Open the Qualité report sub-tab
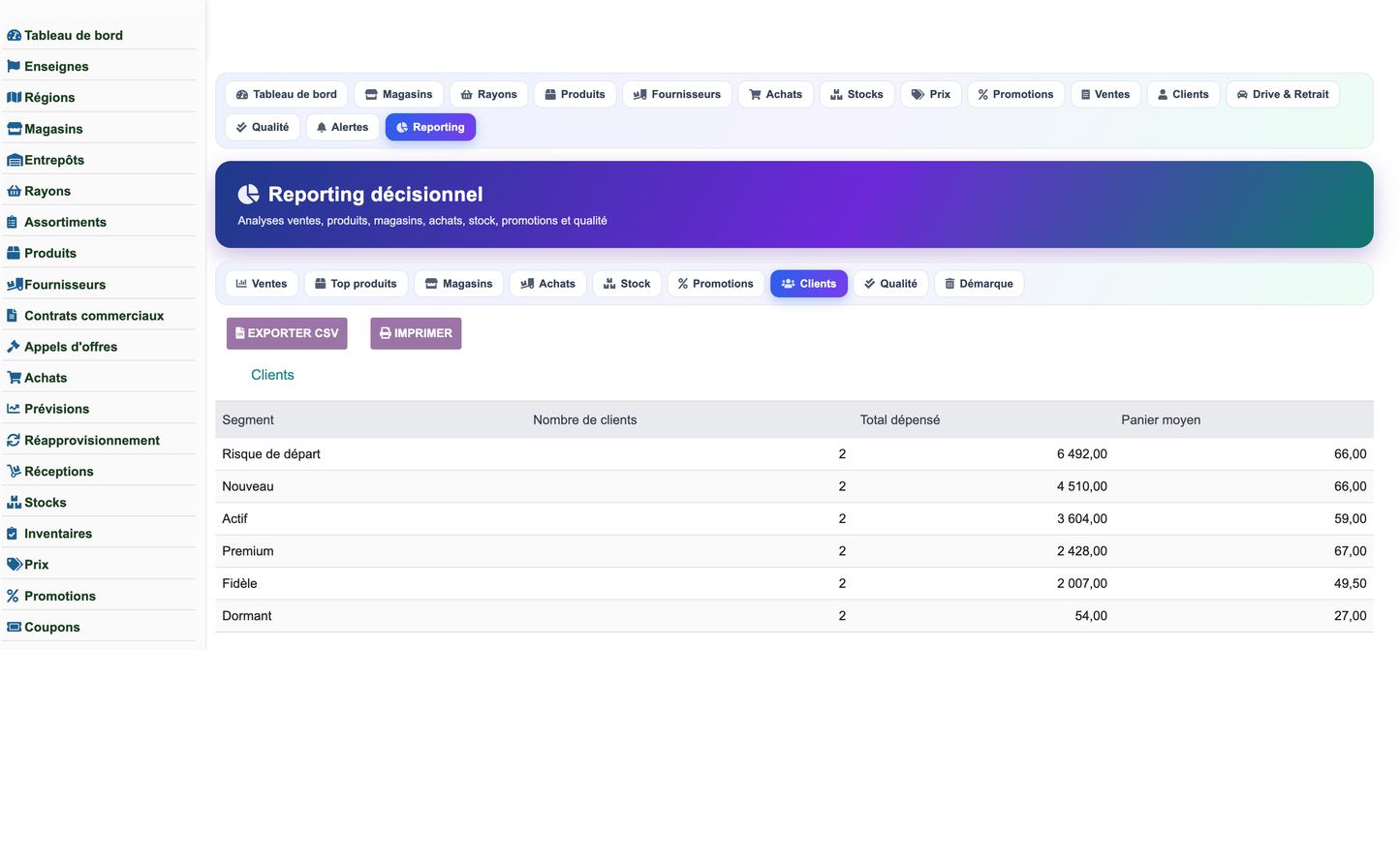The width and height of the screenshot is (1400, 866). 891,284
